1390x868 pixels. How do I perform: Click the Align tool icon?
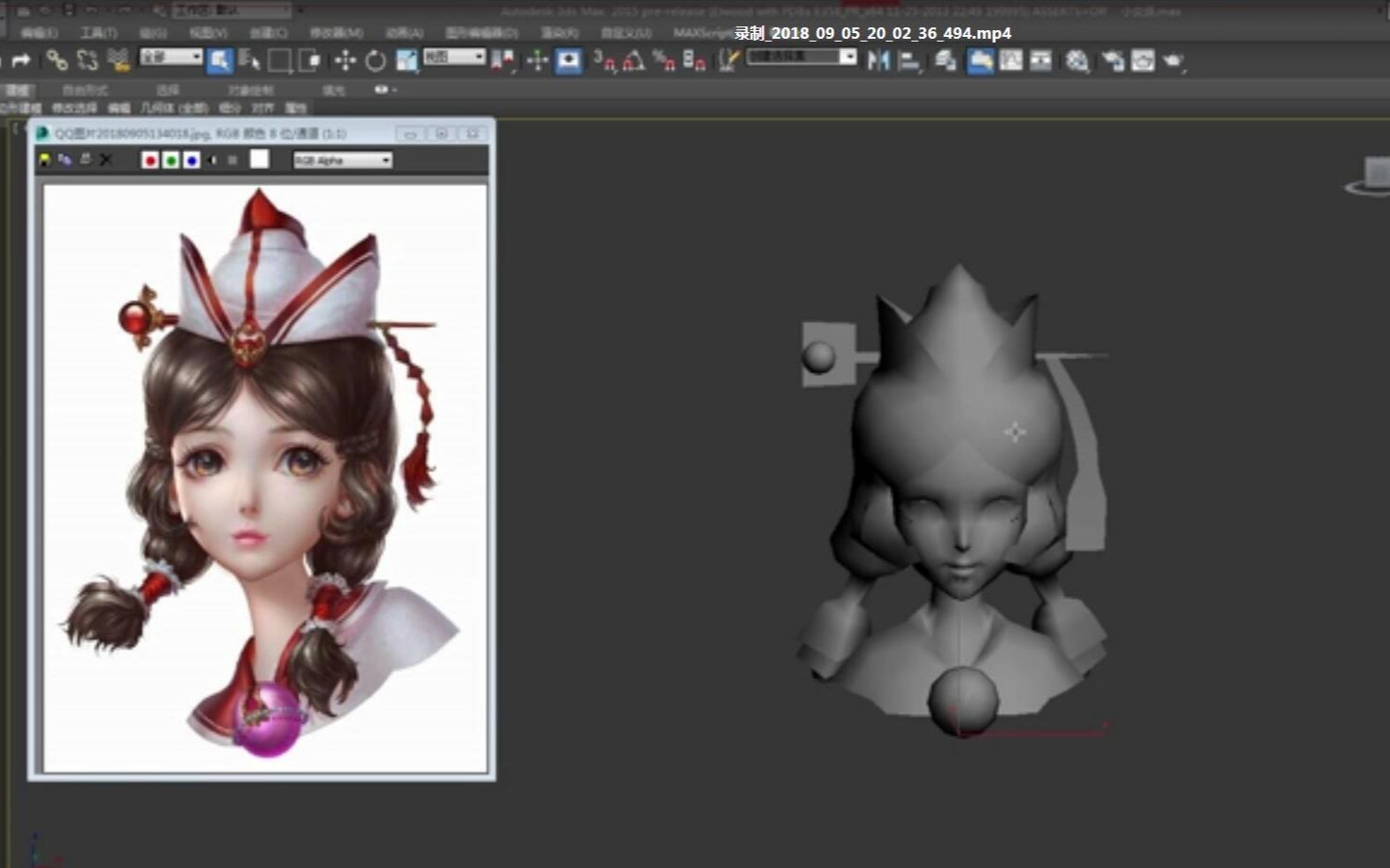click(910, 61)
